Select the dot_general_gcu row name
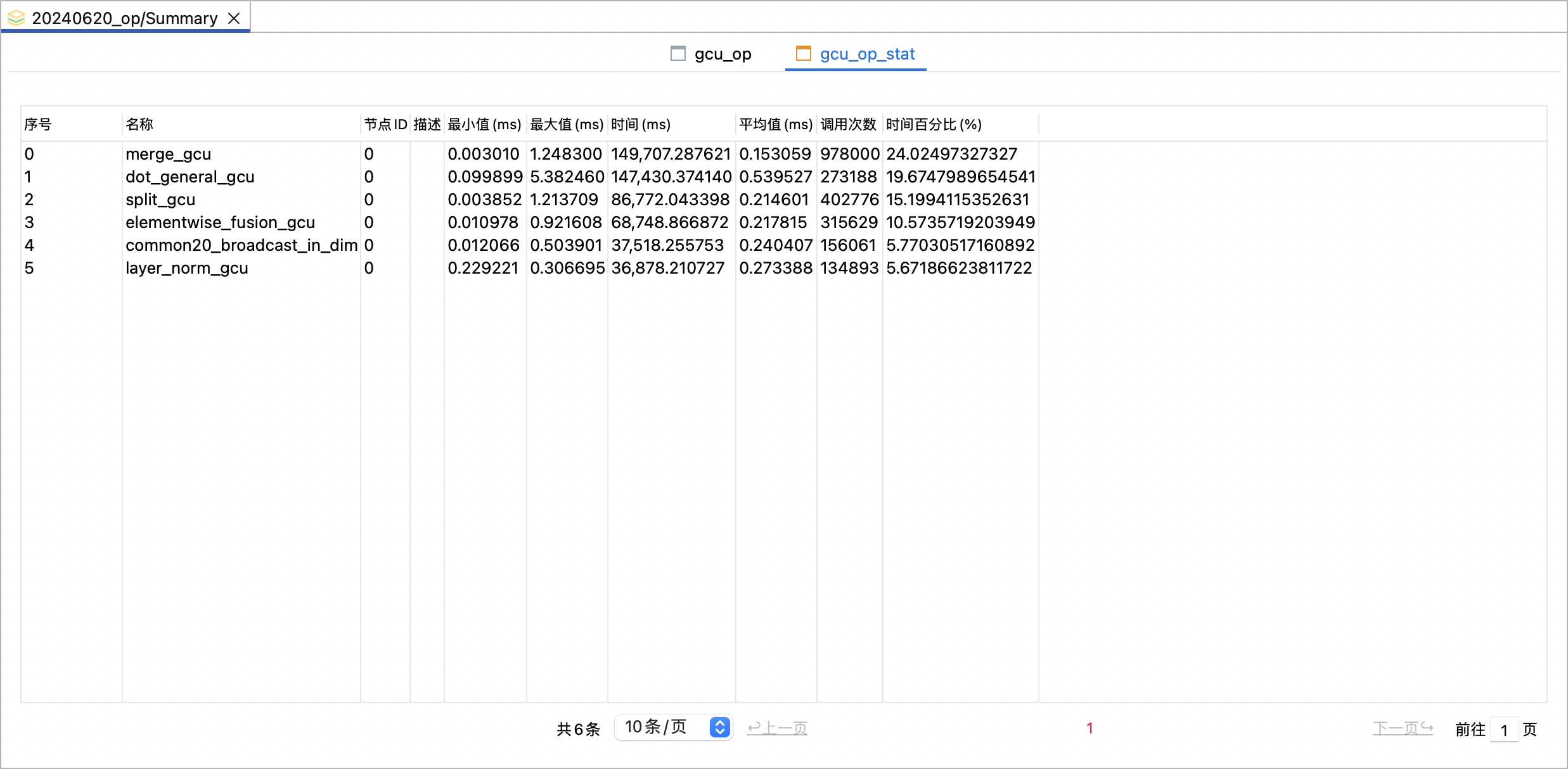The width and height of the screenshot is (1568, 769). coord(190,177)
